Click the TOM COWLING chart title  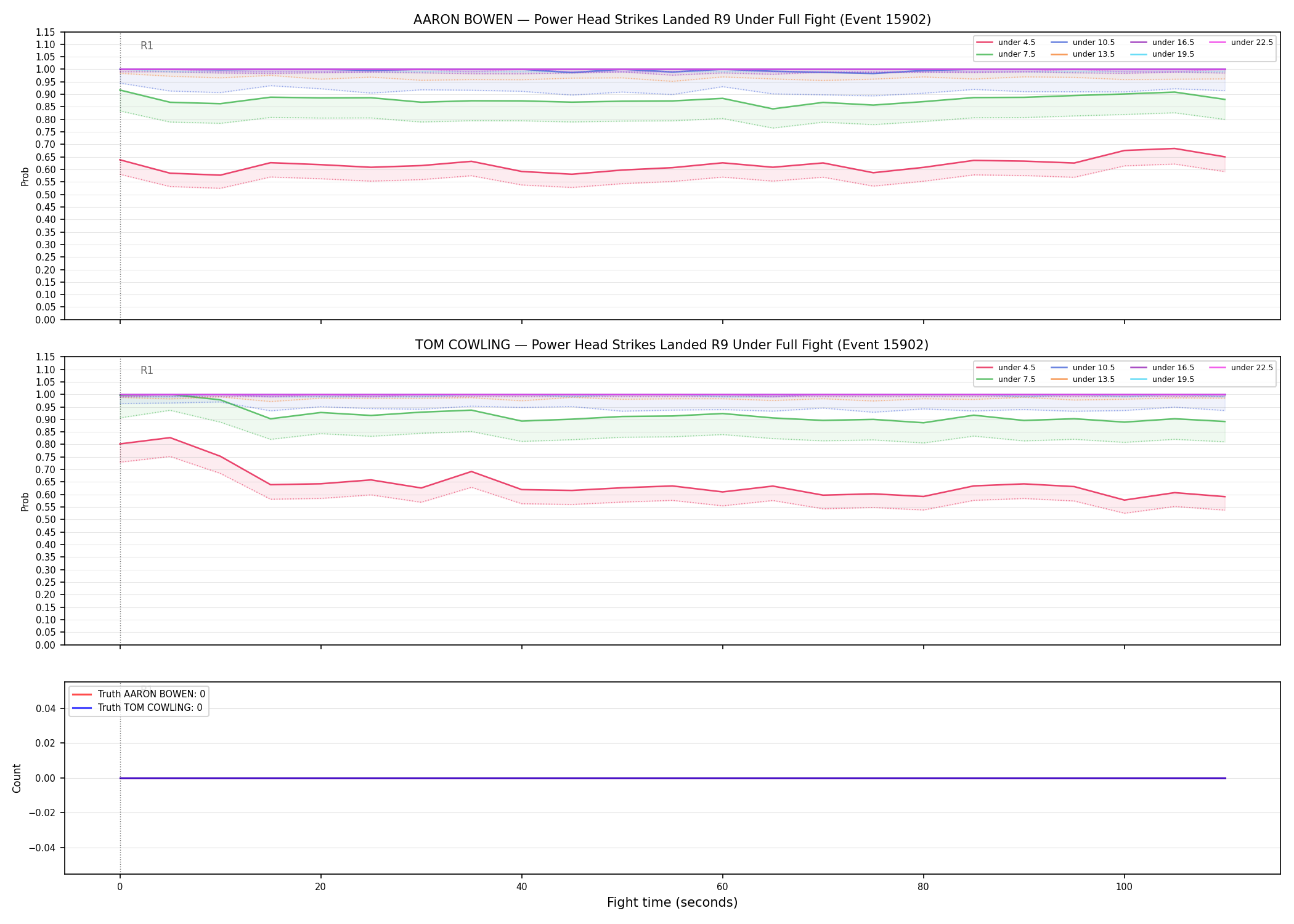[672, 345]
